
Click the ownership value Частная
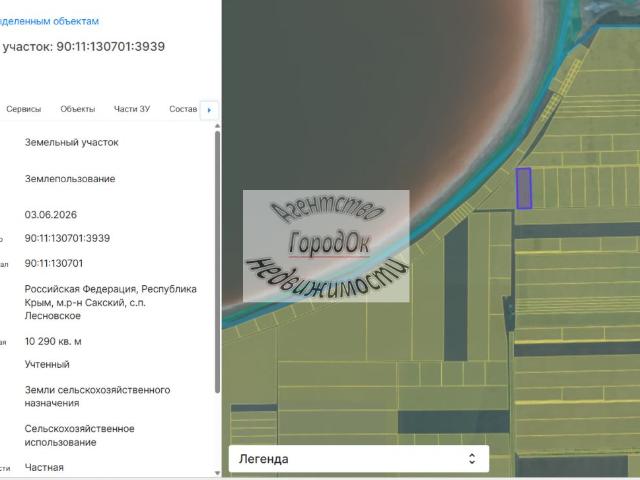point(44,467)
